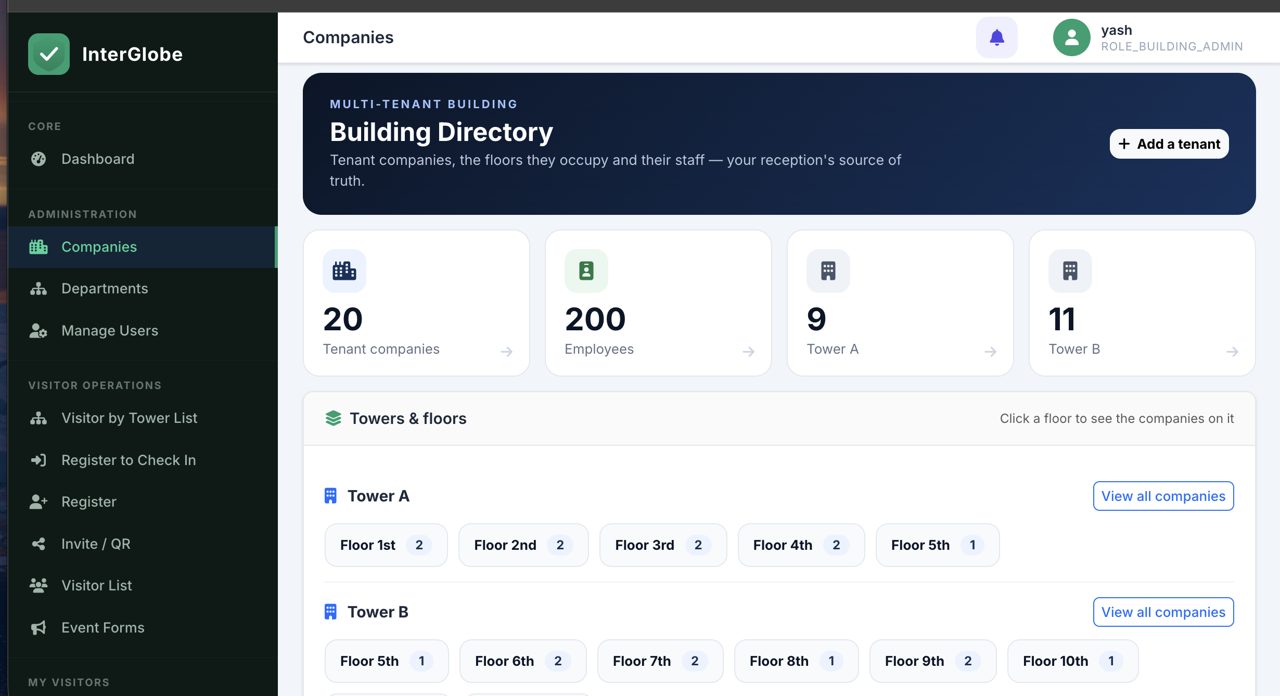Select Tower B Floor 7th chip
Viewport: 1280px width, 696px height.
click(x=660, y=661)
